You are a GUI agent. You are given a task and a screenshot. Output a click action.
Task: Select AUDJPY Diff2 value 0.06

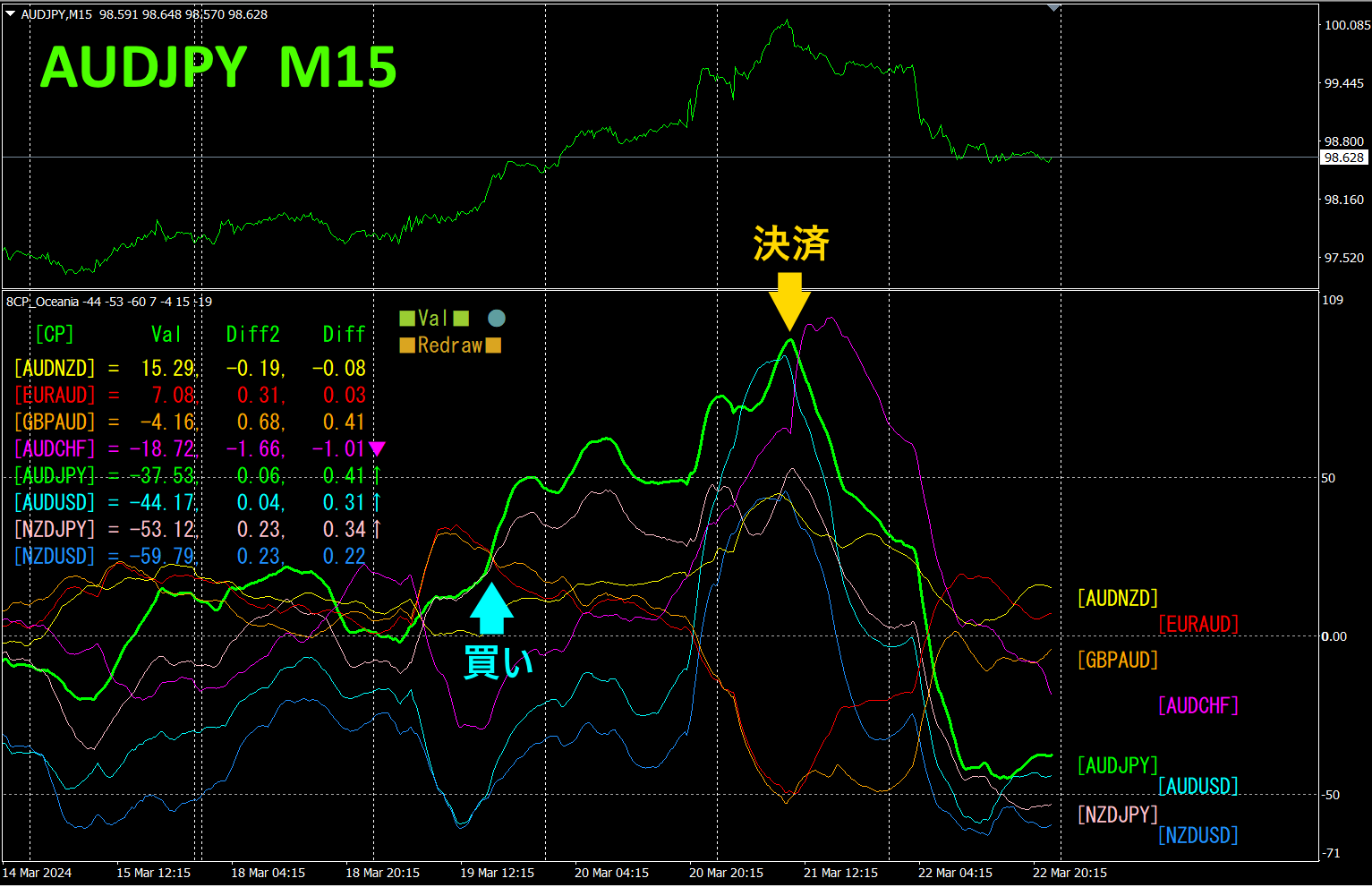click(260, 475)
